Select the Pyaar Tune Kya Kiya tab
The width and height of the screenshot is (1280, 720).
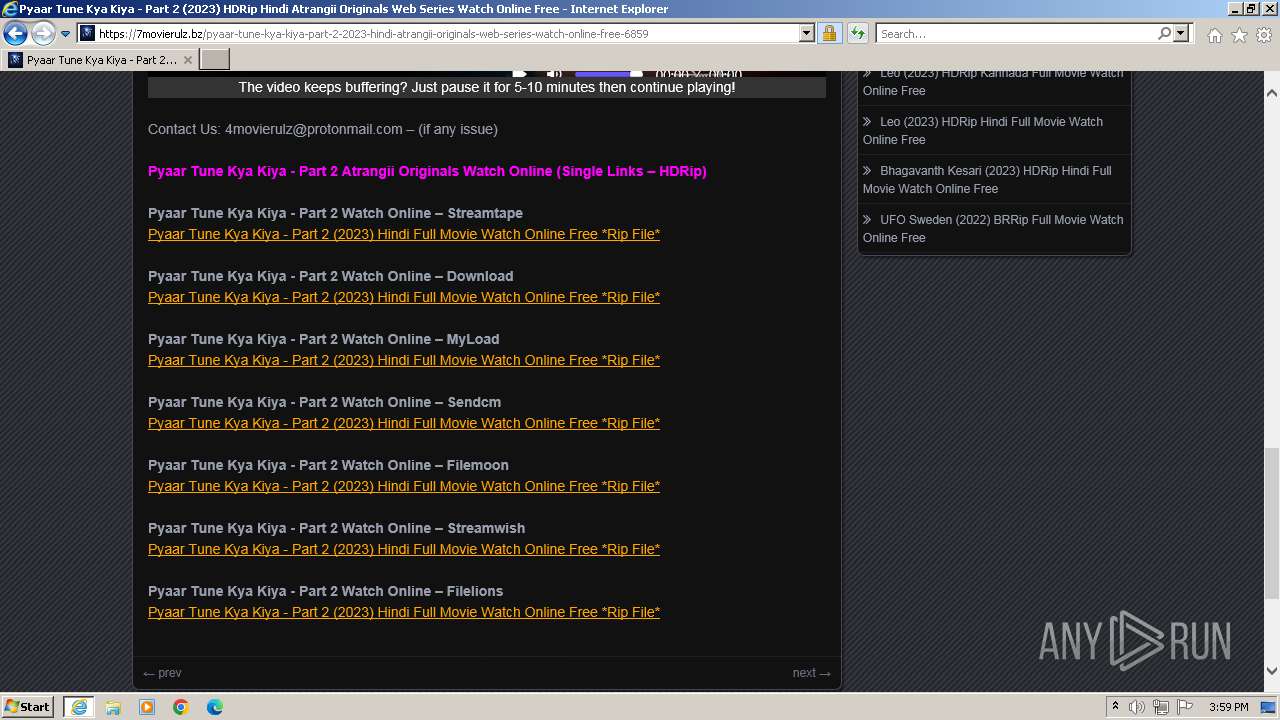click(x=100, y=60)
